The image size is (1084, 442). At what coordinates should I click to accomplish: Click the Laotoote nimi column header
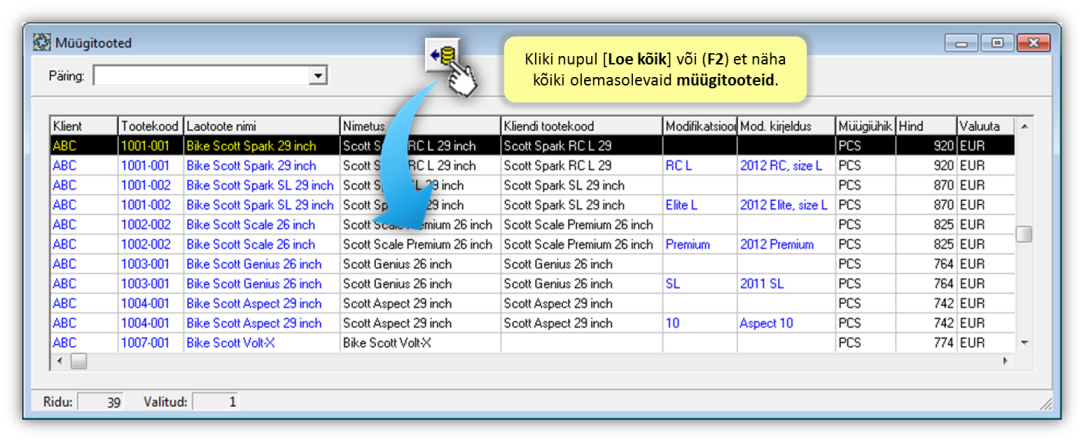pyautogui.click(x=262, y=127)
